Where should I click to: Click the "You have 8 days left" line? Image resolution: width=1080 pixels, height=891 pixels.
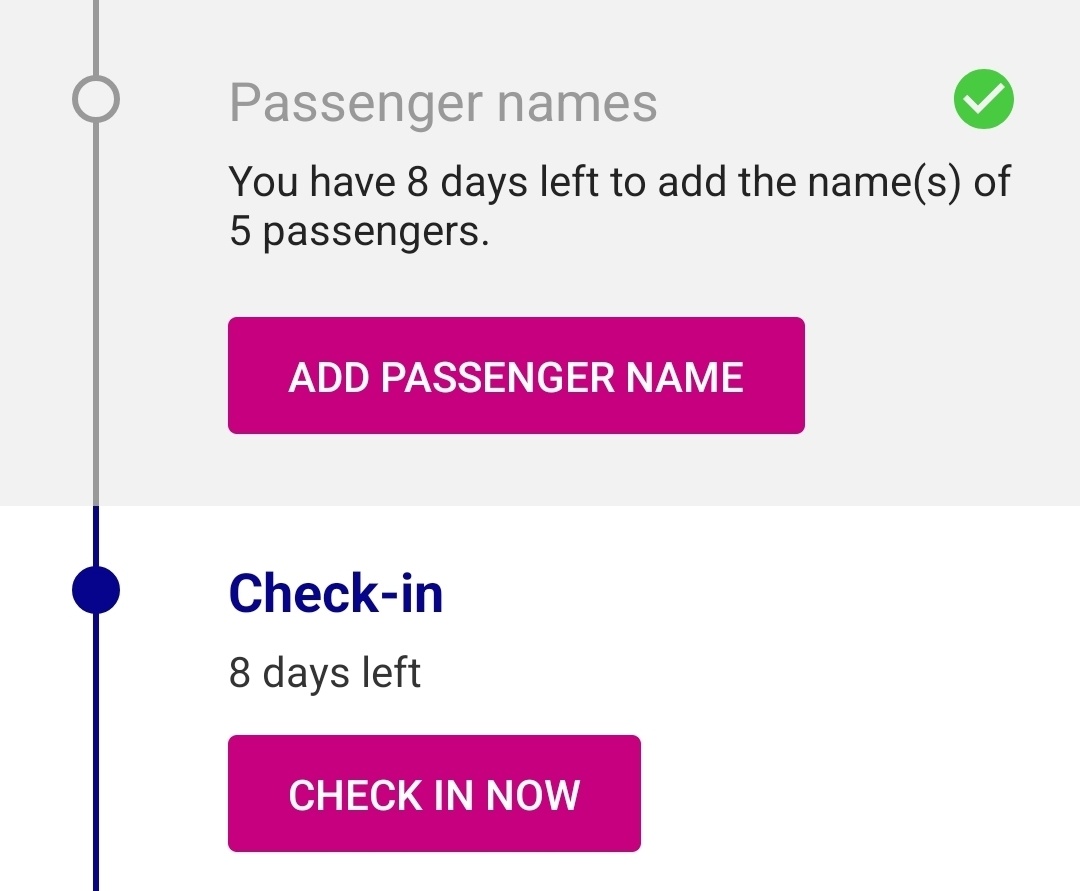(619, 184)
